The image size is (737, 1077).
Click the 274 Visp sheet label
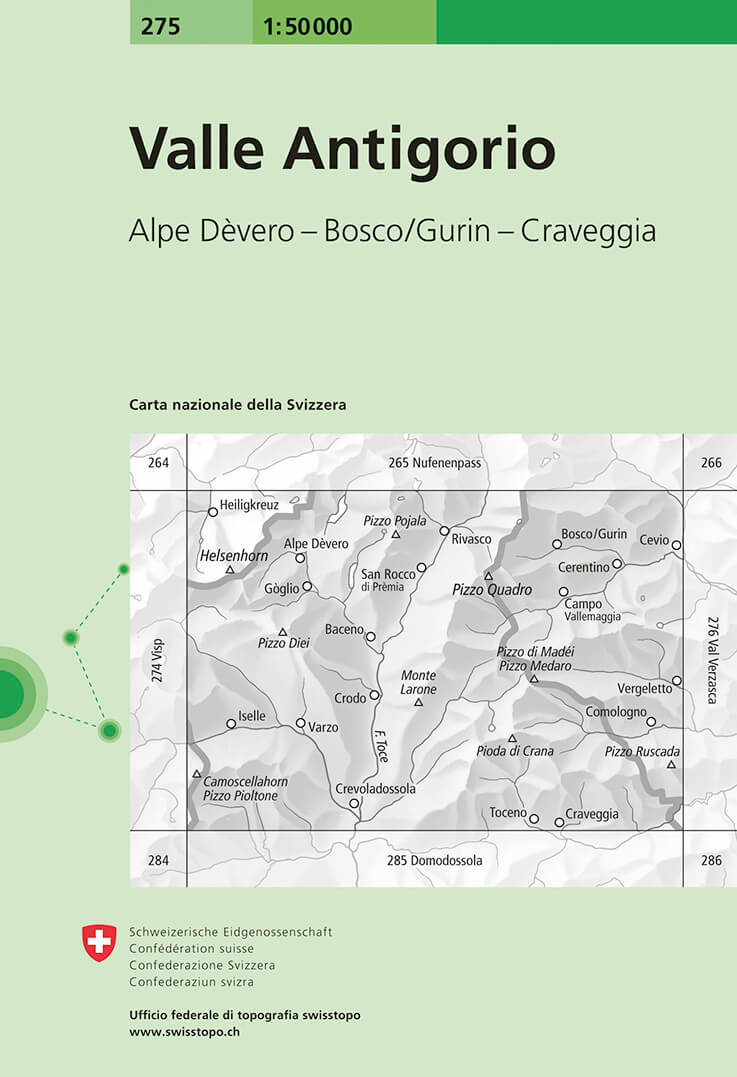coord(158,661)
